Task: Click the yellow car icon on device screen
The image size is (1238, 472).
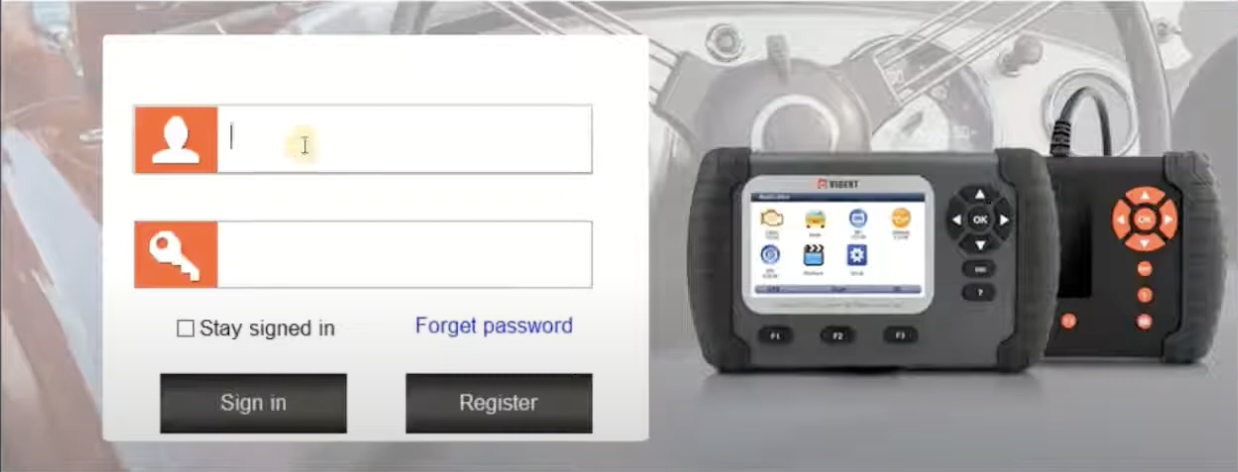Action: pyautogui.click(x=815, y=219)
